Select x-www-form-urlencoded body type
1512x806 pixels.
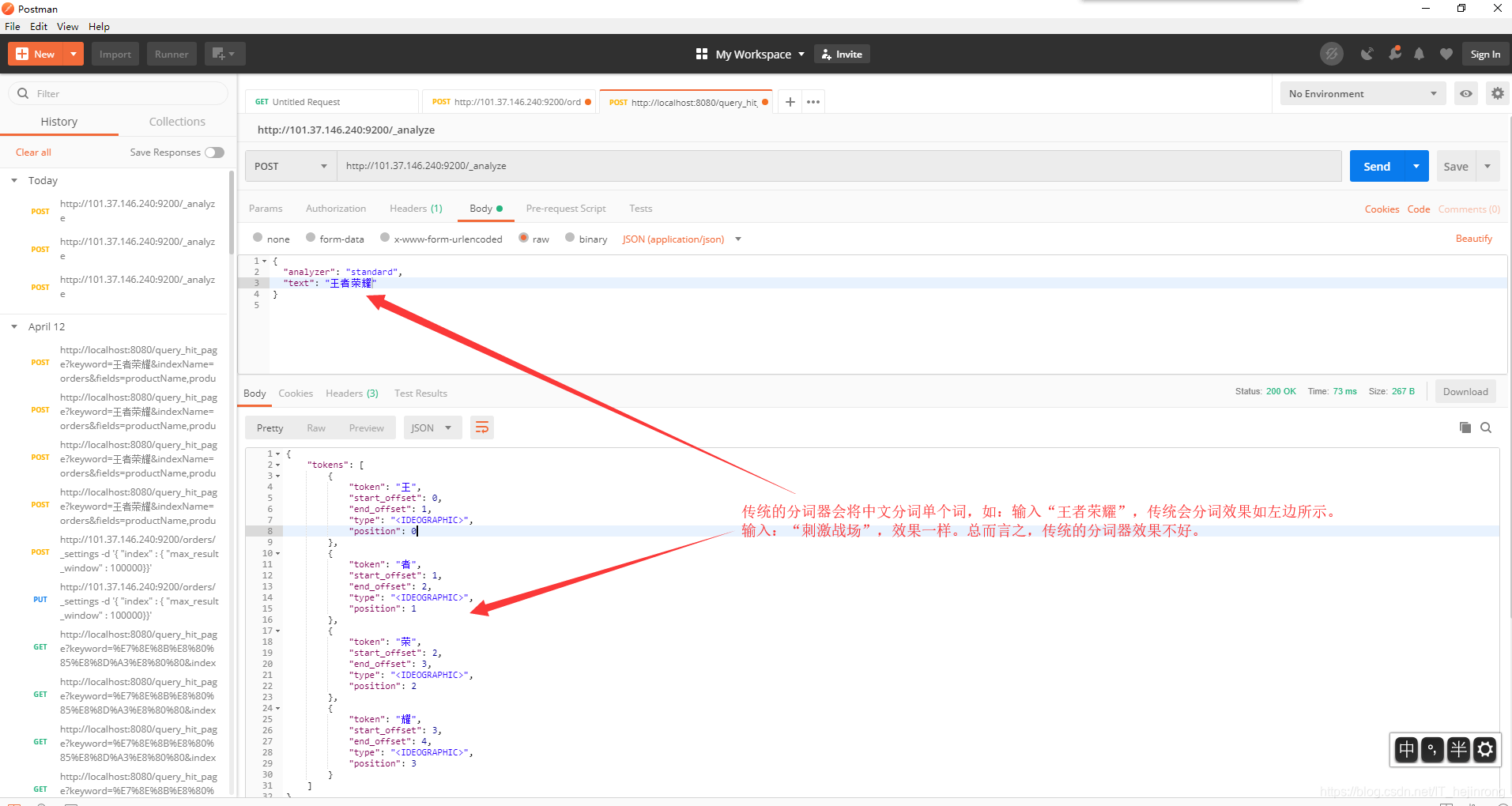[385, 237]
